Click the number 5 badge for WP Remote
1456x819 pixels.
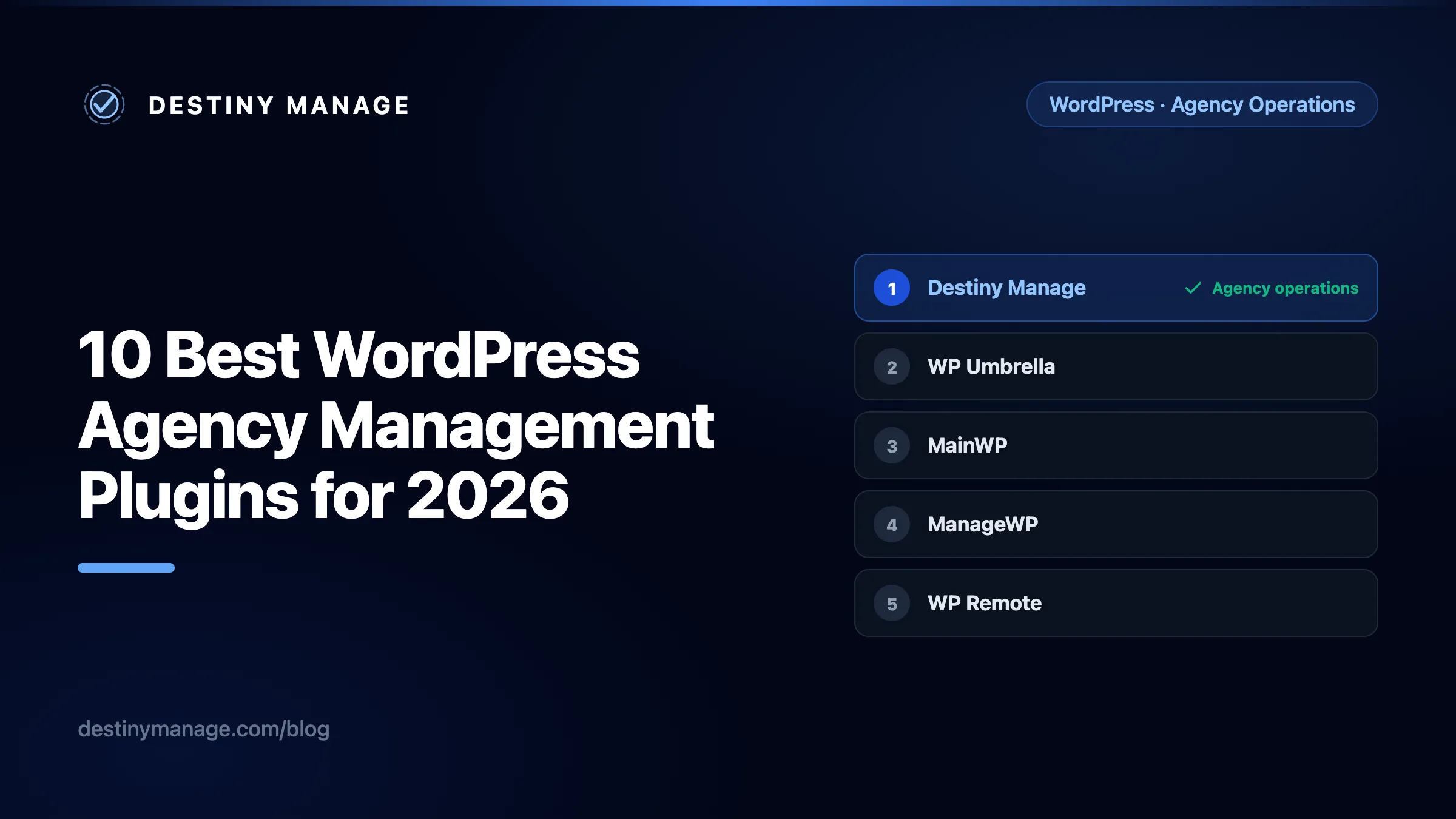coord(892,603)
